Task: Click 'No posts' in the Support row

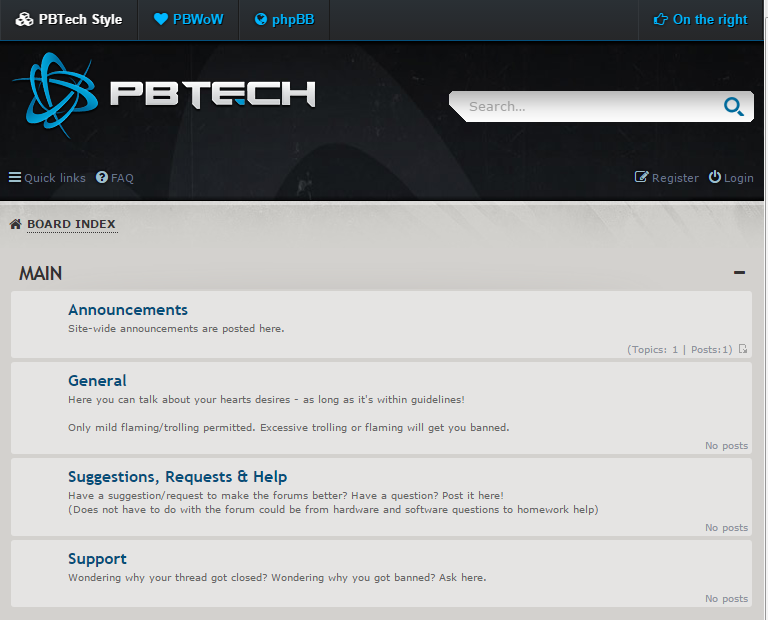Action: [x=726, y=598]
